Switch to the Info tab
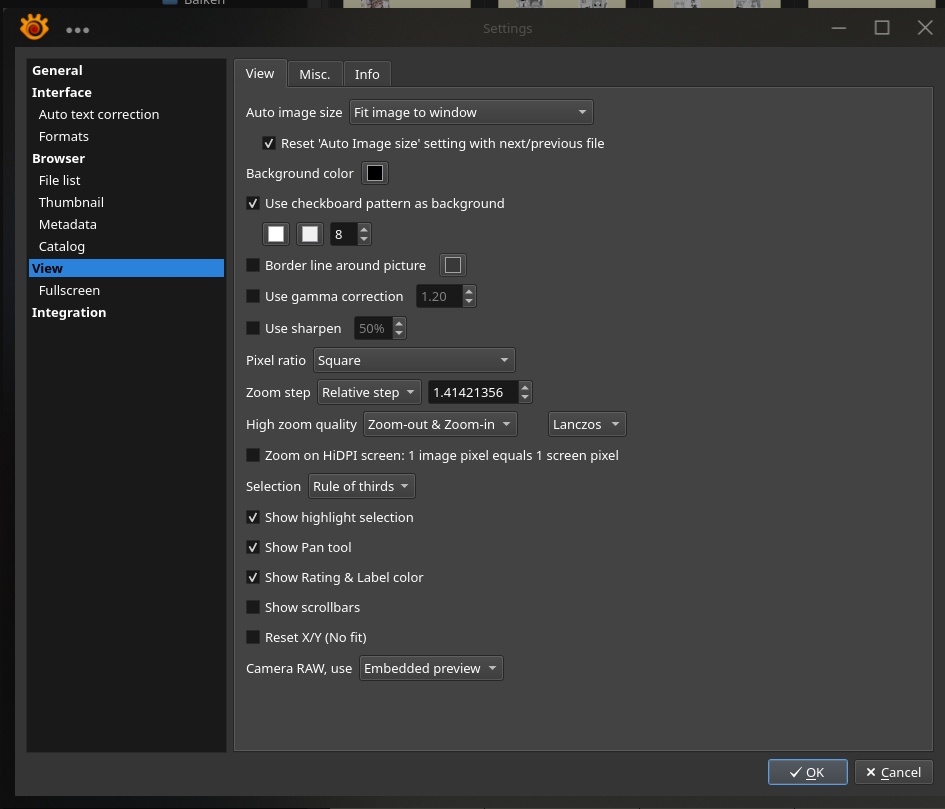Image resolution: width=945 pixels, height=809 pixels. point(367,74)
